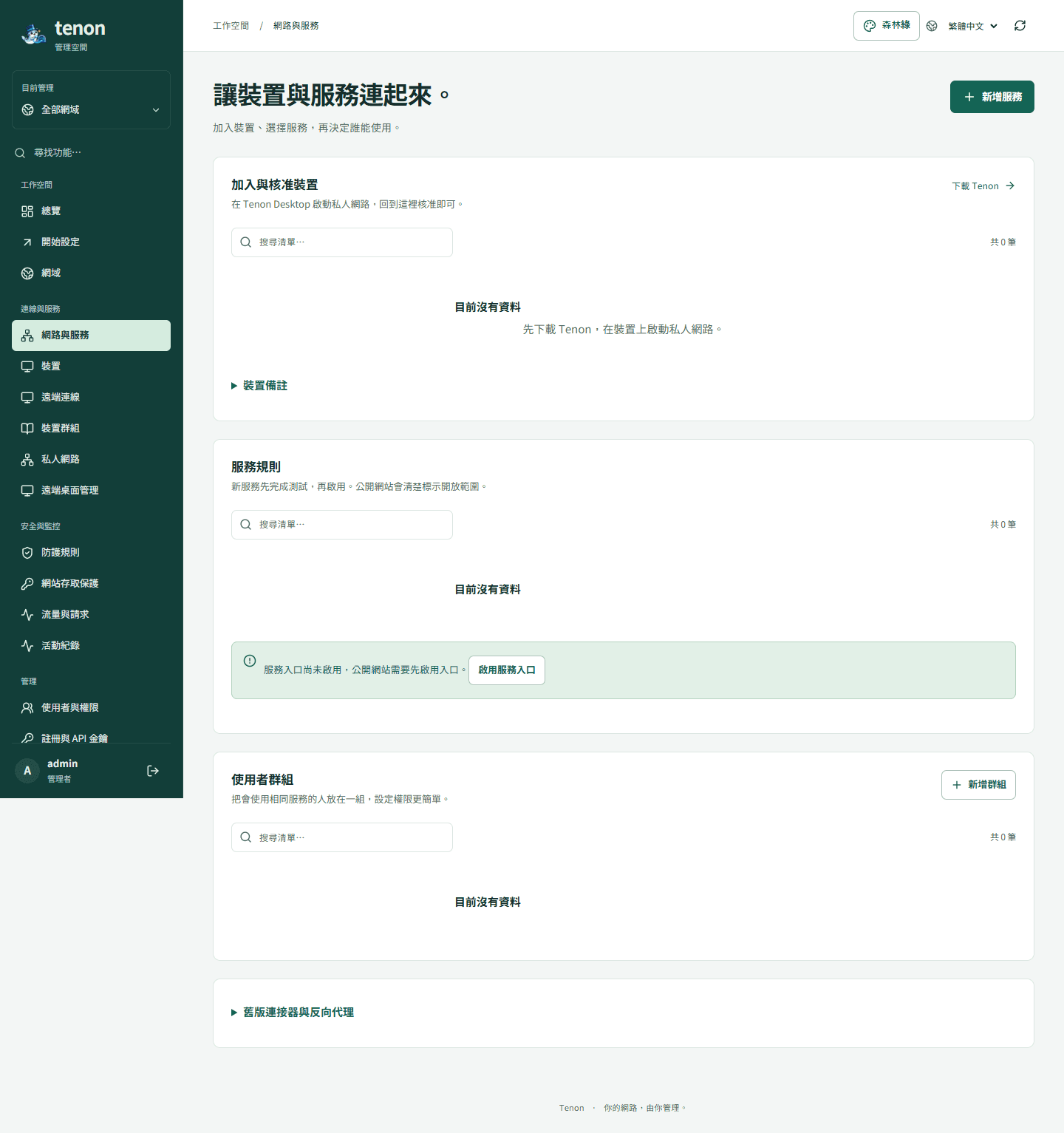Click the 工作空間 breadcrumb
The height and width of the screenshot is (1133, 1064).
(x=231, y=26)
